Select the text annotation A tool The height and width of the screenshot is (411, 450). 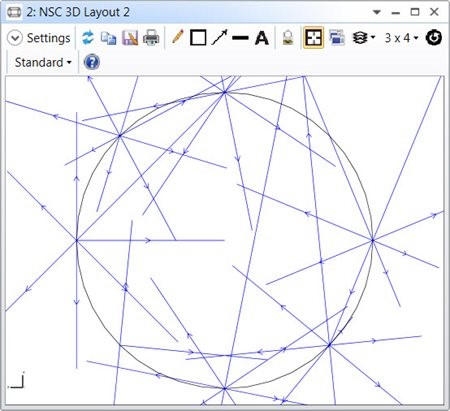click(262, 38)
